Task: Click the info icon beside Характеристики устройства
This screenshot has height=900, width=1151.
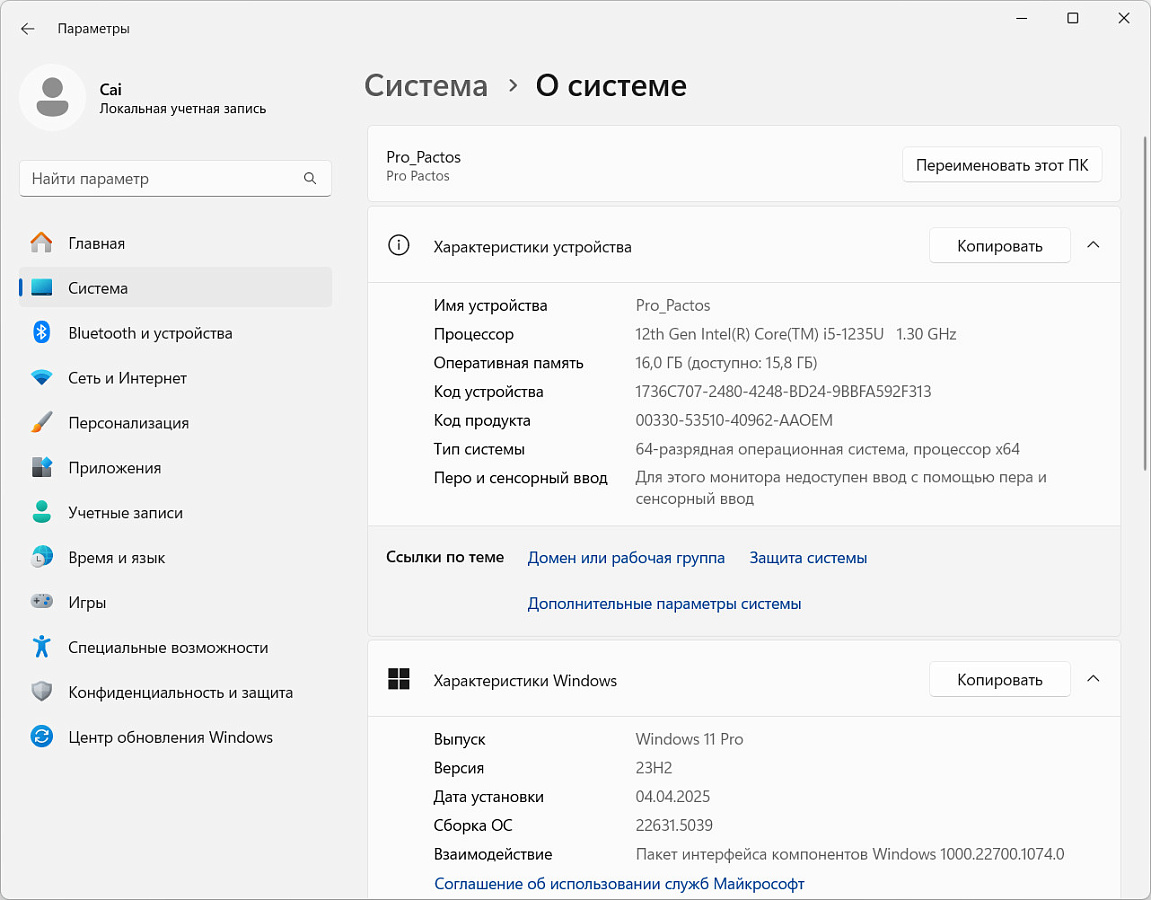Action: click(399, 245)
